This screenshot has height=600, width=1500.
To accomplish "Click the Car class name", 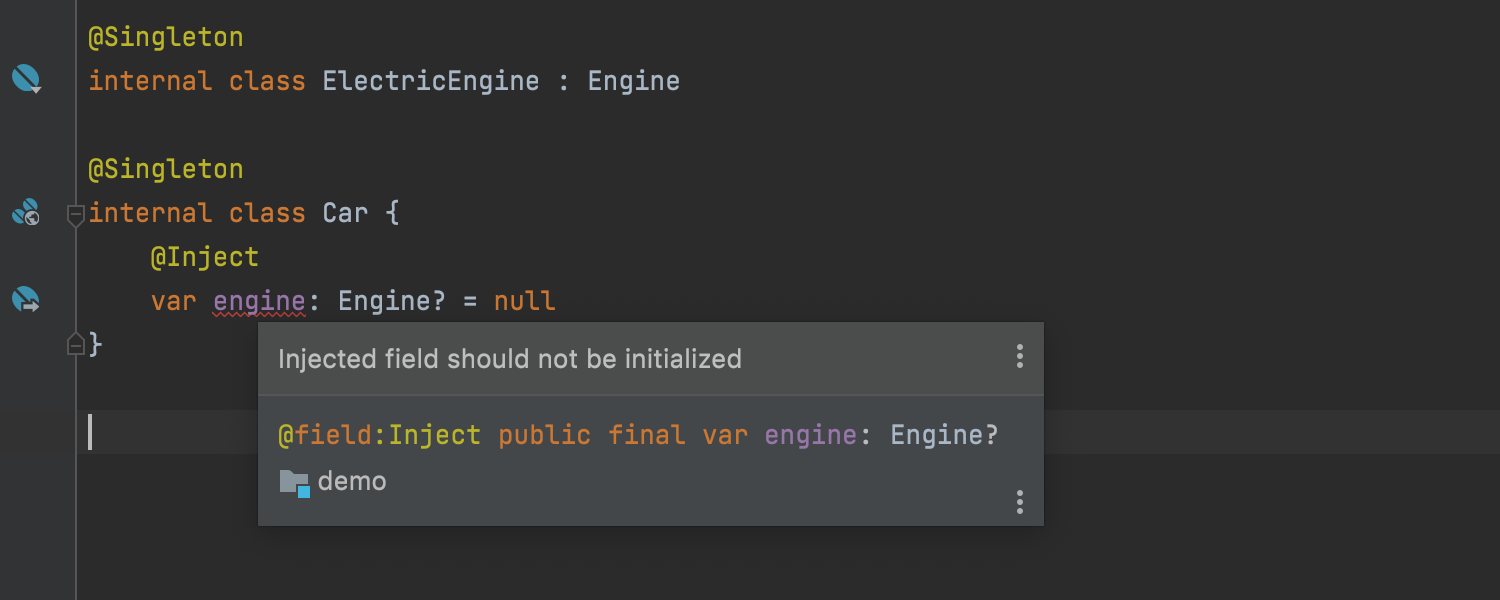I will point(345,213).
